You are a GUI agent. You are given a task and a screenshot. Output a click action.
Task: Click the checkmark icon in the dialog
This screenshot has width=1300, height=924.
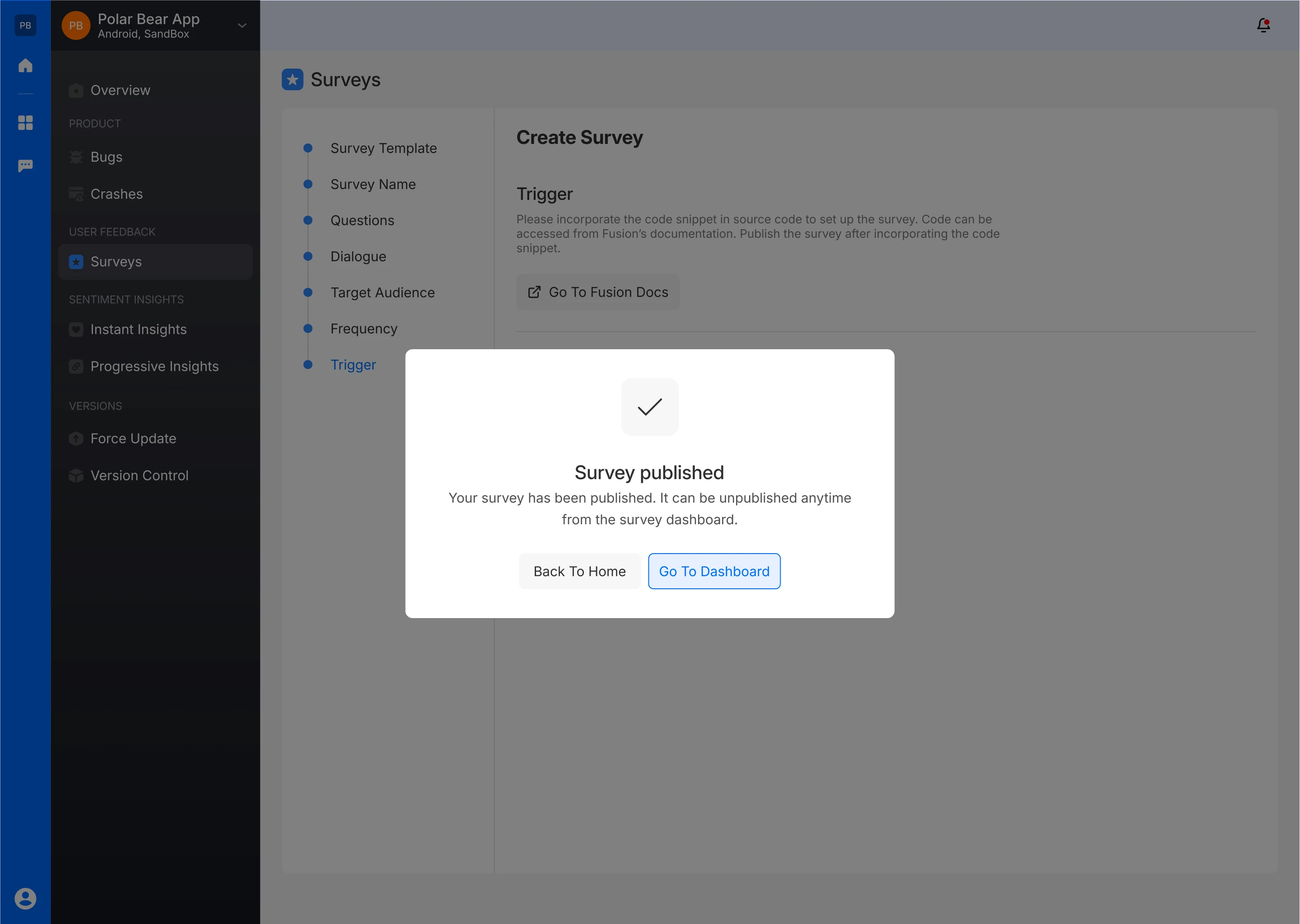click(650, 407)
